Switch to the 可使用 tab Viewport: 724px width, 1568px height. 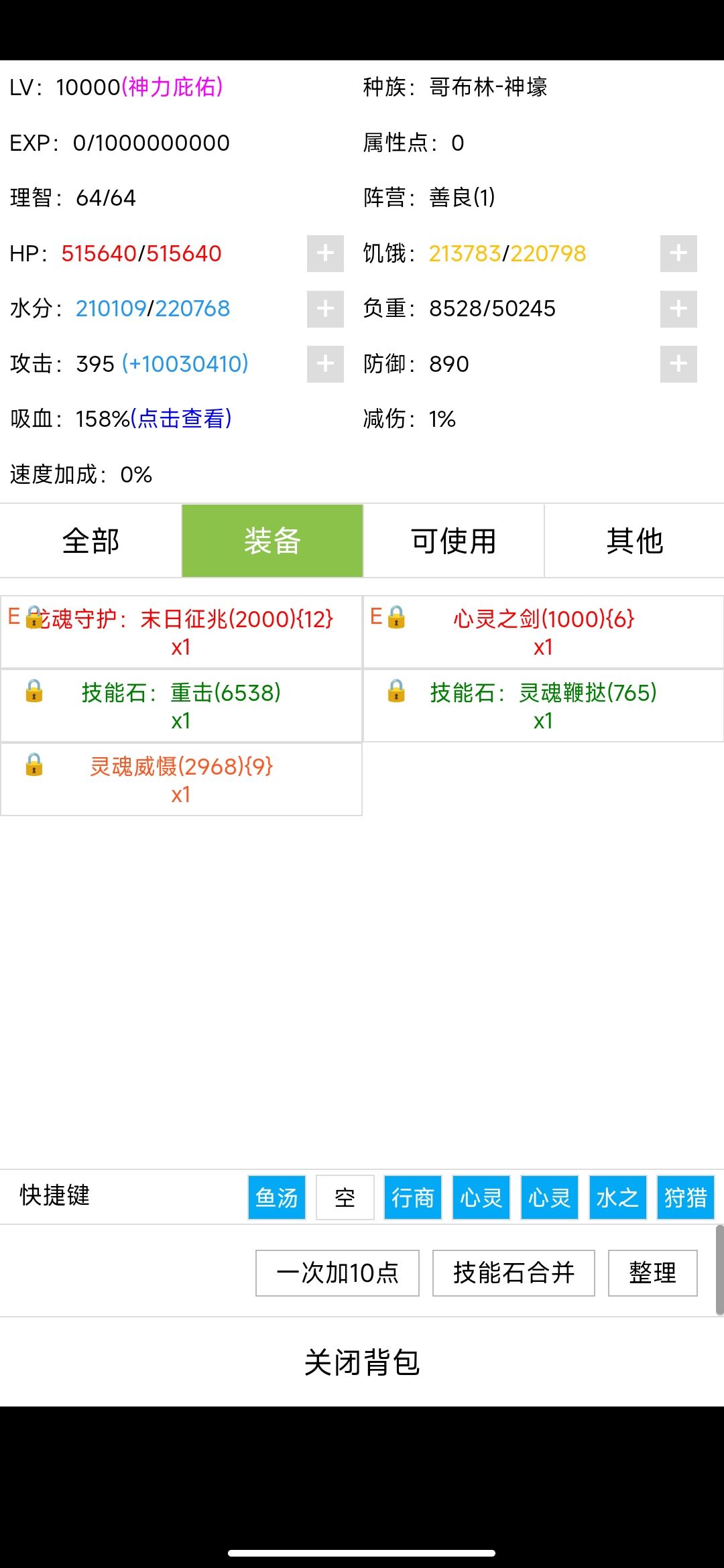click(x=453, y=541)
